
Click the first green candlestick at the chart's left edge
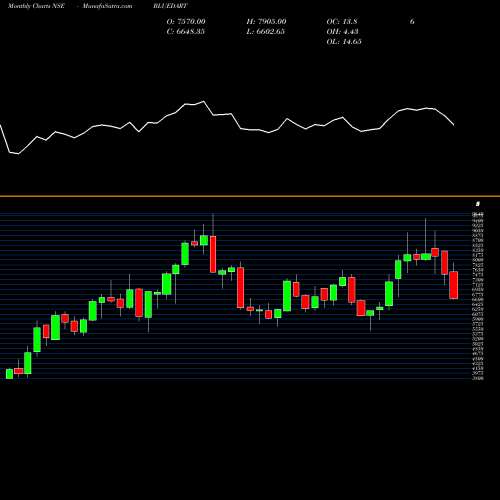pyautogui.click(x=9, y=374)
